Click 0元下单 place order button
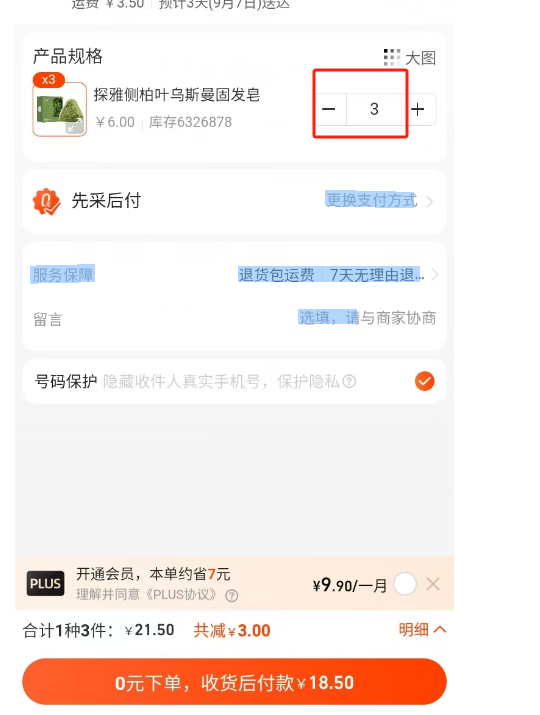Screen dimensions: 540x715 234,682
